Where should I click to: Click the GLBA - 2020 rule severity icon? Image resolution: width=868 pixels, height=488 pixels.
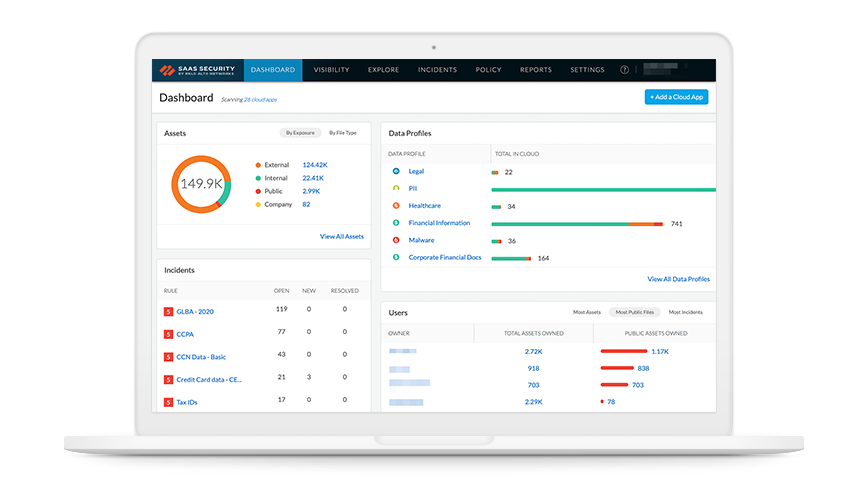(x=168, y=311)
